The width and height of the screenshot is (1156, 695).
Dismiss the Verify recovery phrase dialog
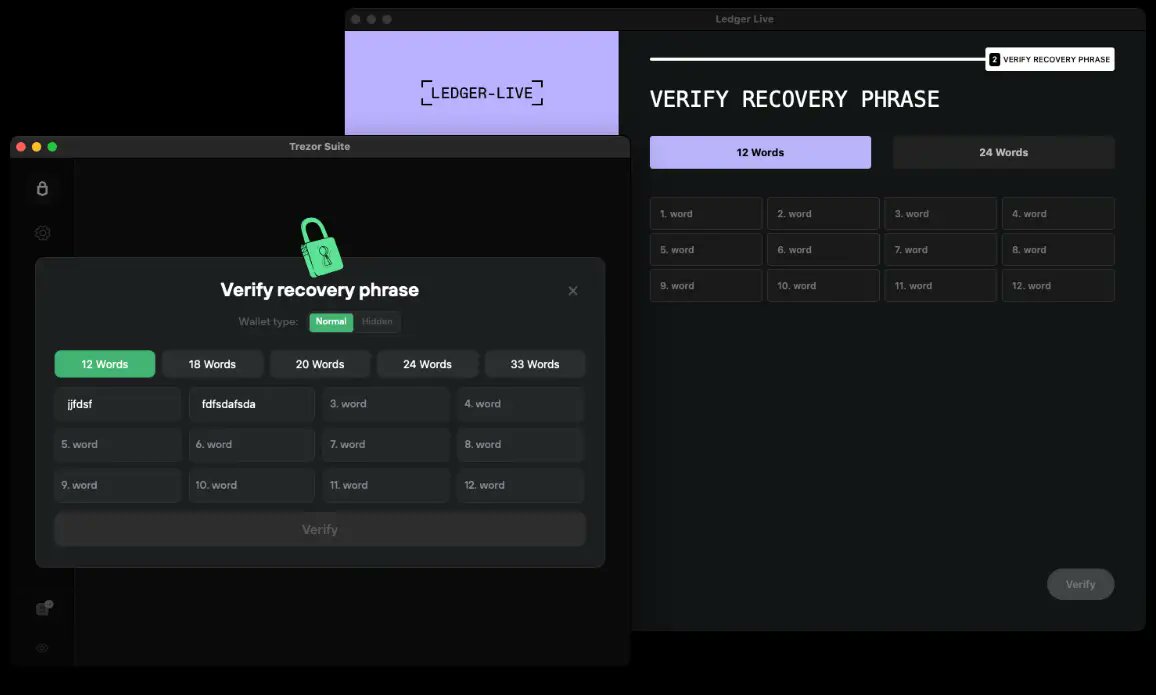[573, 291]
